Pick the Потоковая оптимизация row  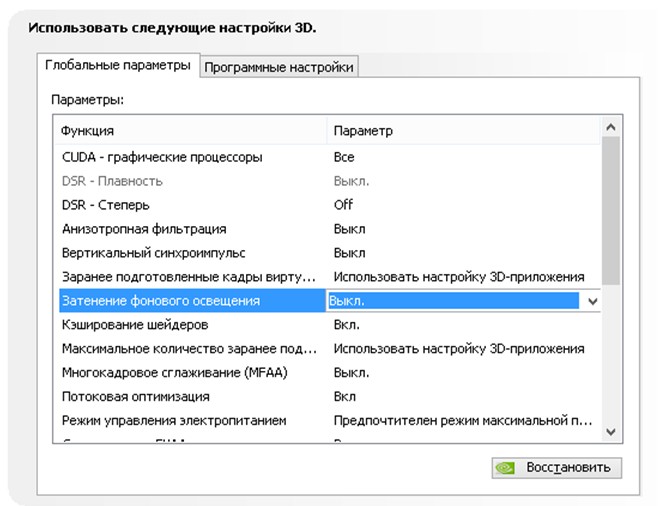click(132, 397)
